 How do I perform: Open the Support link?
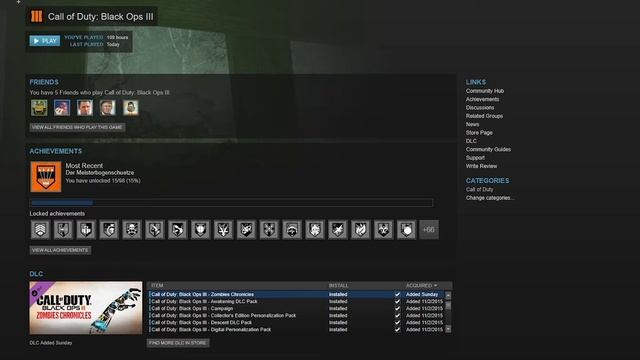click(x=475, y=158)
